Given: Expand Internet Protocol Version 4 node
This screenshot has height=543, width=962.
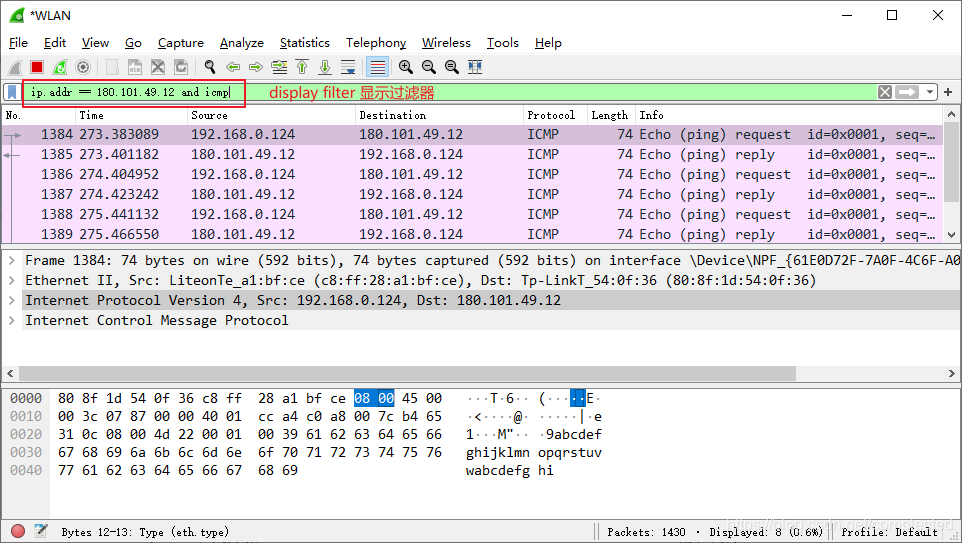Looking at the screenshot, I should (12, 301).
